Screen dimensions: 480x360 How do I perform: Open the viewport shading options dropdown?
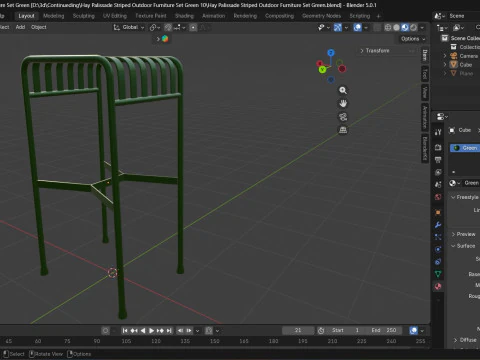(x=422, y=27)
